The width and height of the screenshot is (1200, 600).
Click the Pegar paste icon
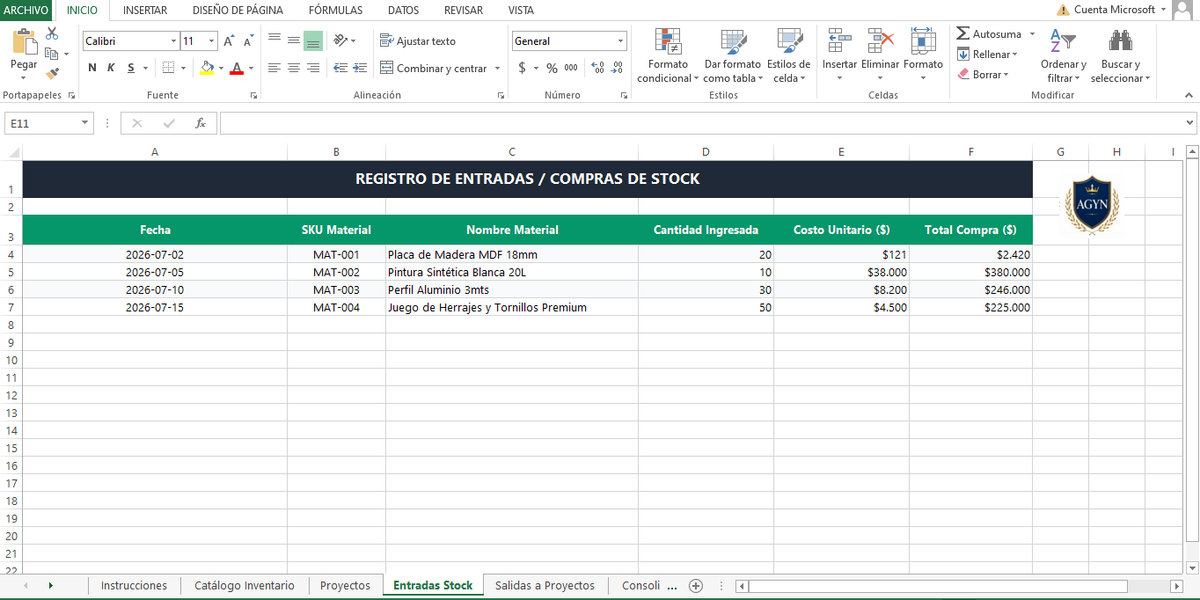(x=24, y=42)
